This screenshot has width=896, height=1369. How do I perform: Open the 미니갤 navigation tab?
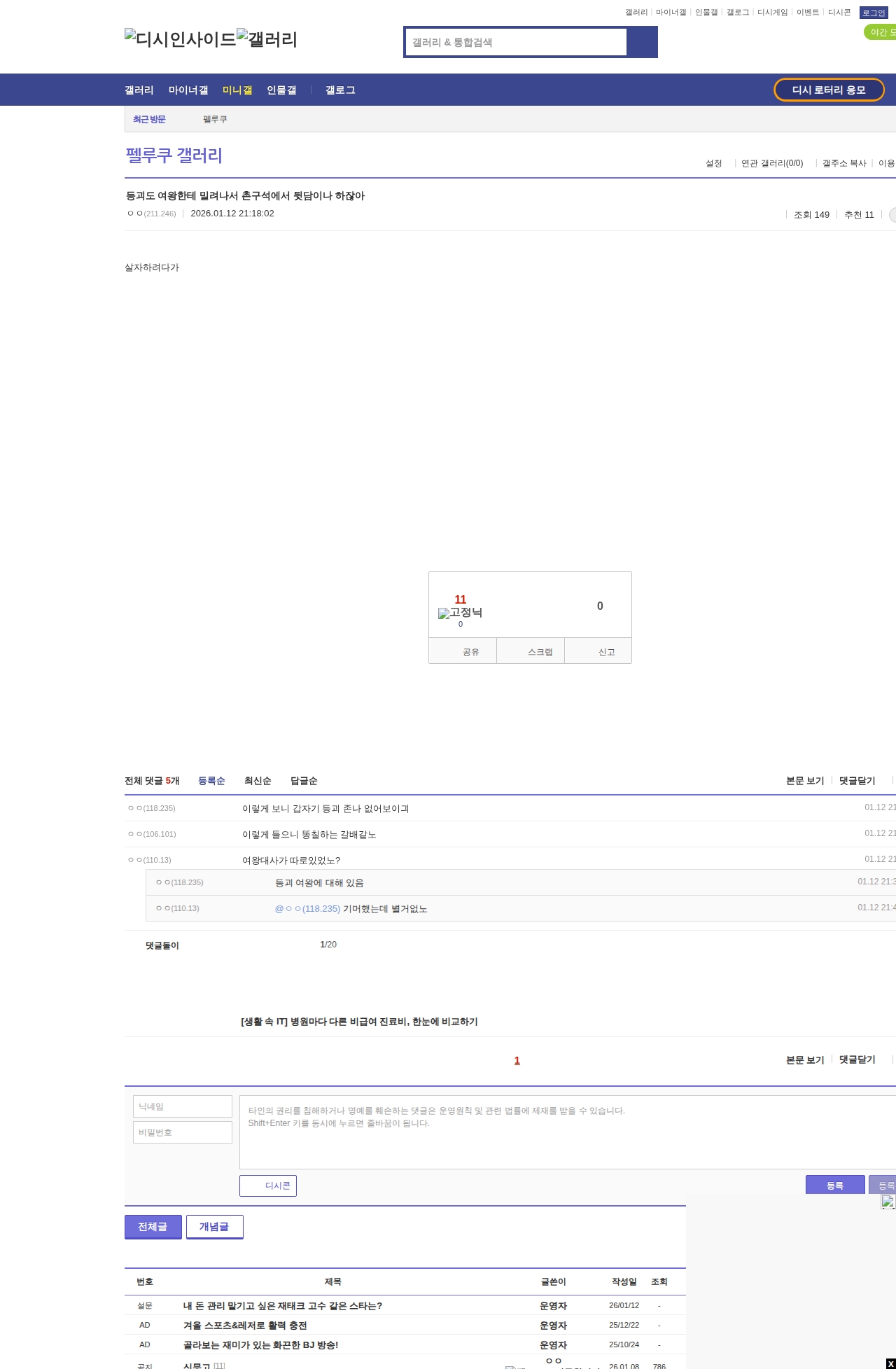click(237, 90)
